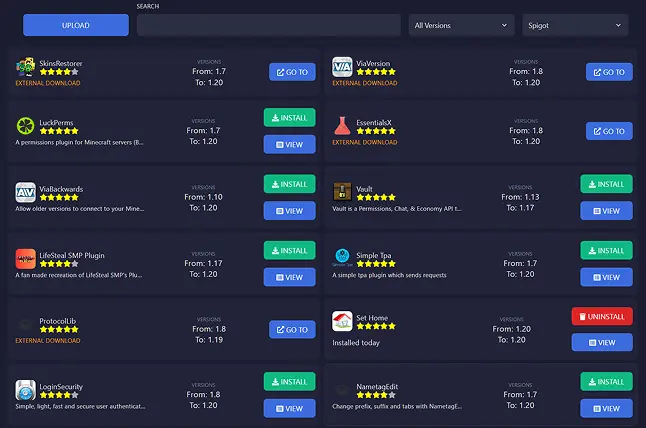
Task: Install the NametagEdit plugin
Action: tap(606, 382)
